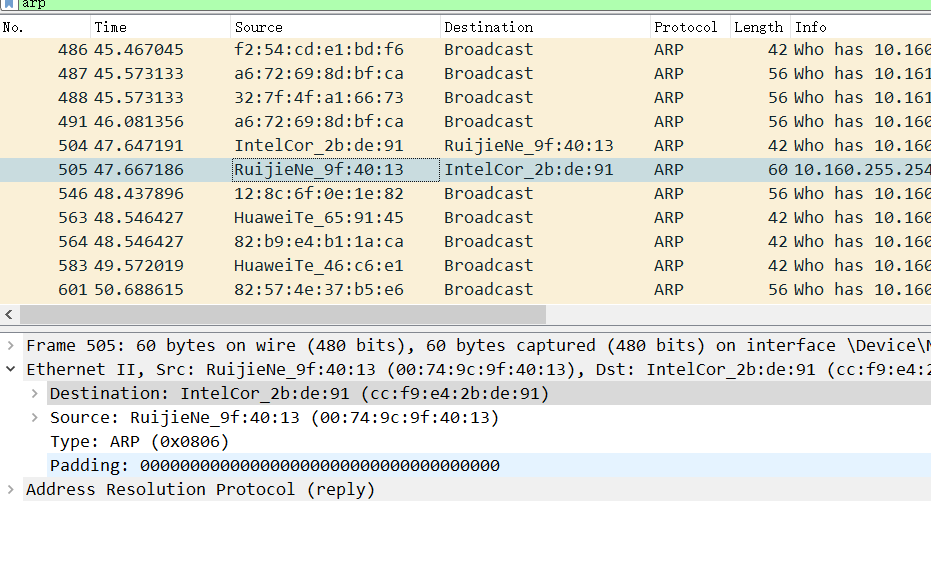Click the left arrow of the horizontal scrollbar
Screen dimensions: 931x567
pos(9,314)
